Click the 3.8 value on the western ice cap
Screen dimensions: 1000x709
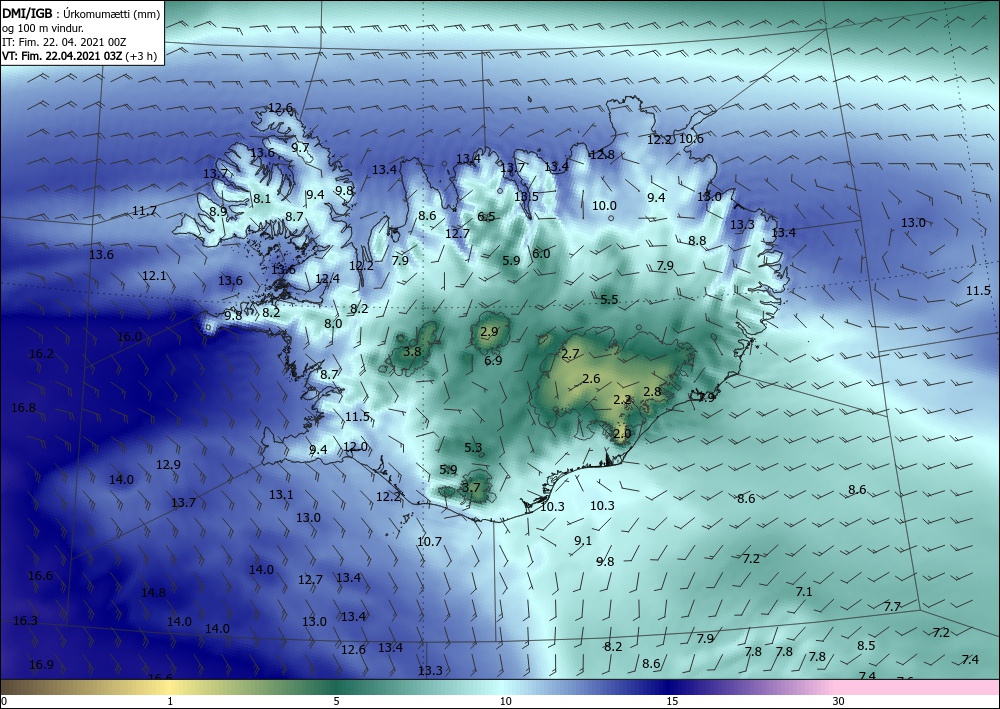(412, 351)
